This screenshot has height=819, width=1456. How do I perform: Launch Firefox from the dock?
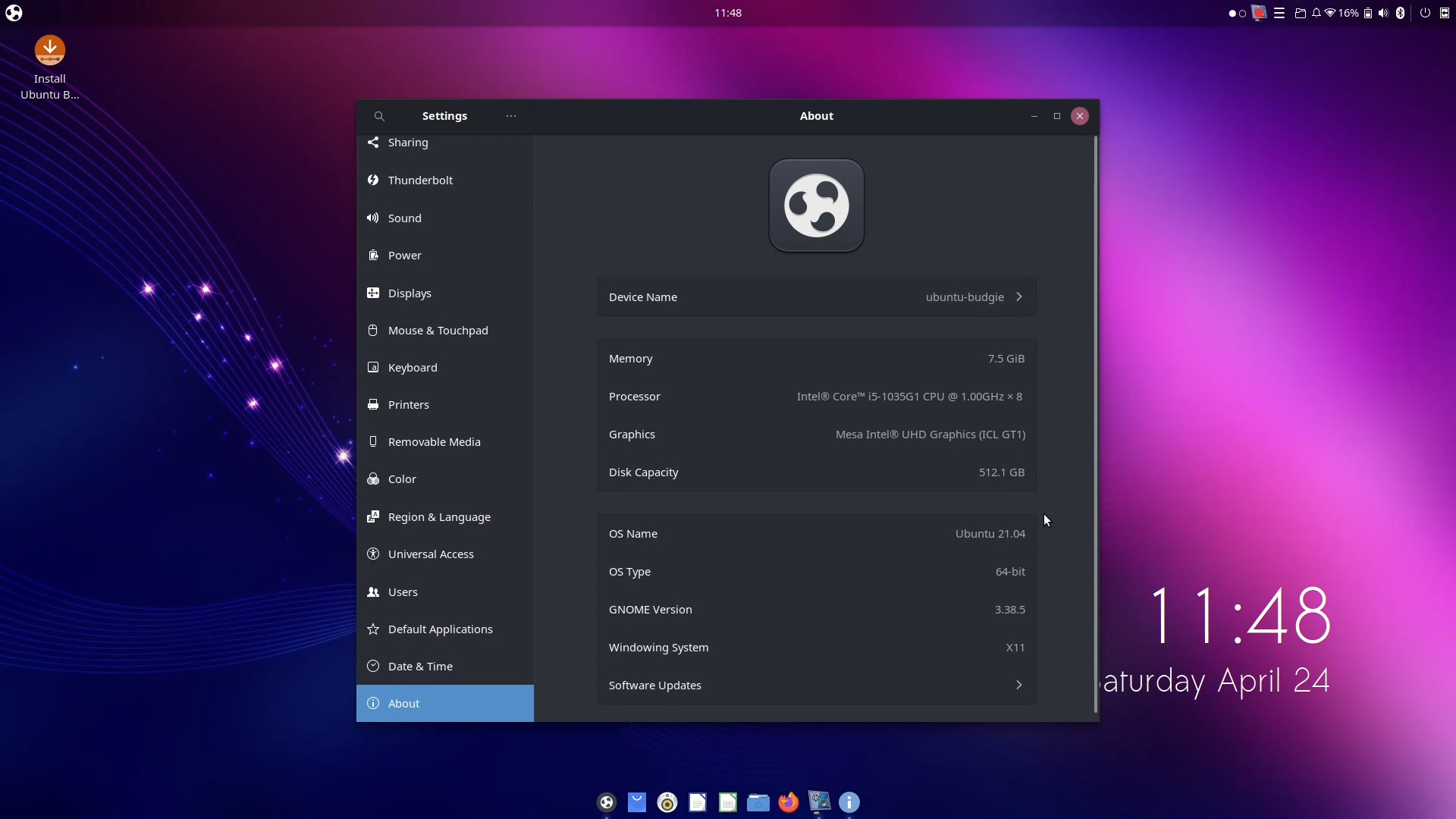(x=789, y=802)
